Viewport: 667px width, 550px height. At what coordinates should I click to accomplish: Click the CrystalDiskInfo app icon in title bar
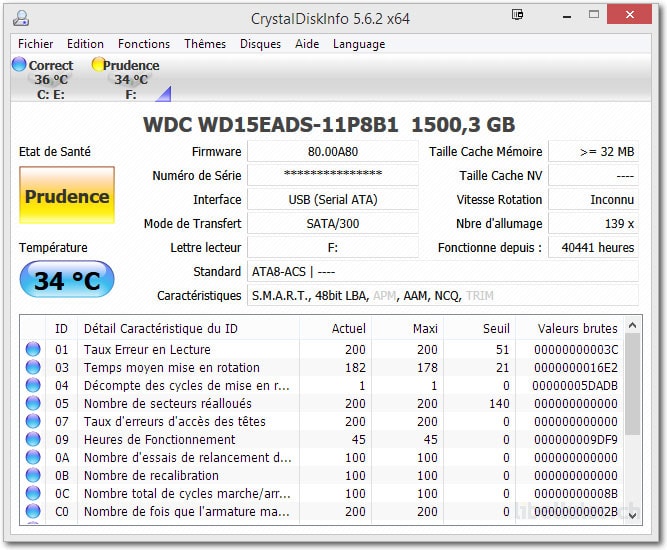click(20, 18)
